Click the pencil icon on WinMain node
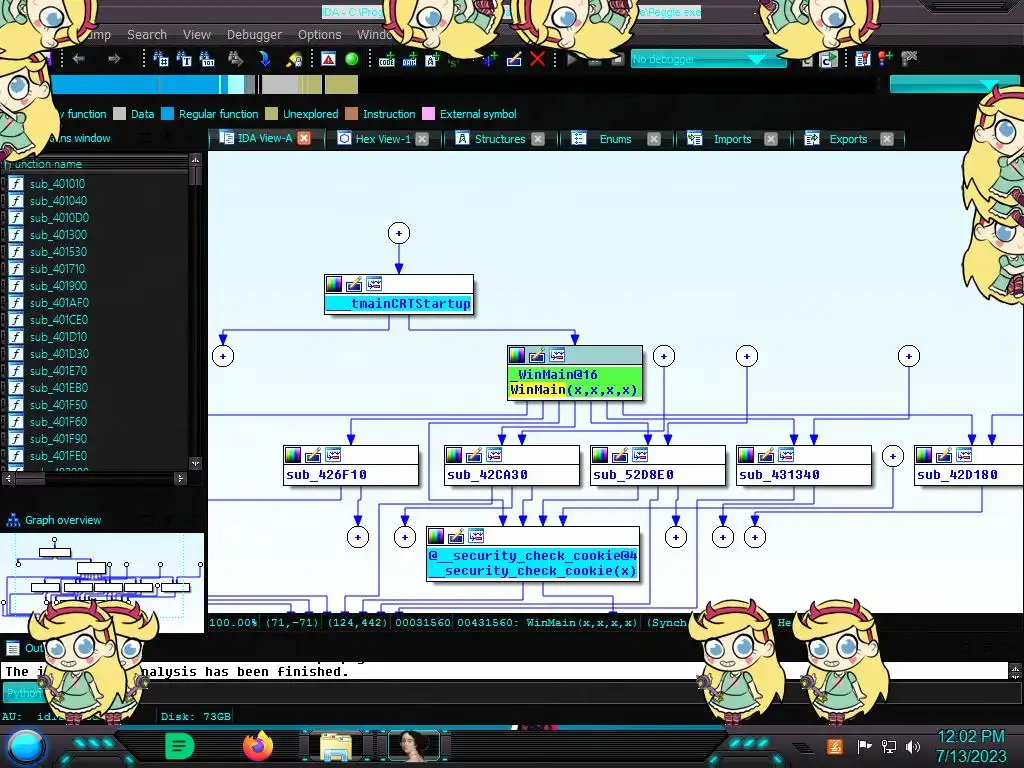This screenshot has height=768, width=1024. (537, 355)
